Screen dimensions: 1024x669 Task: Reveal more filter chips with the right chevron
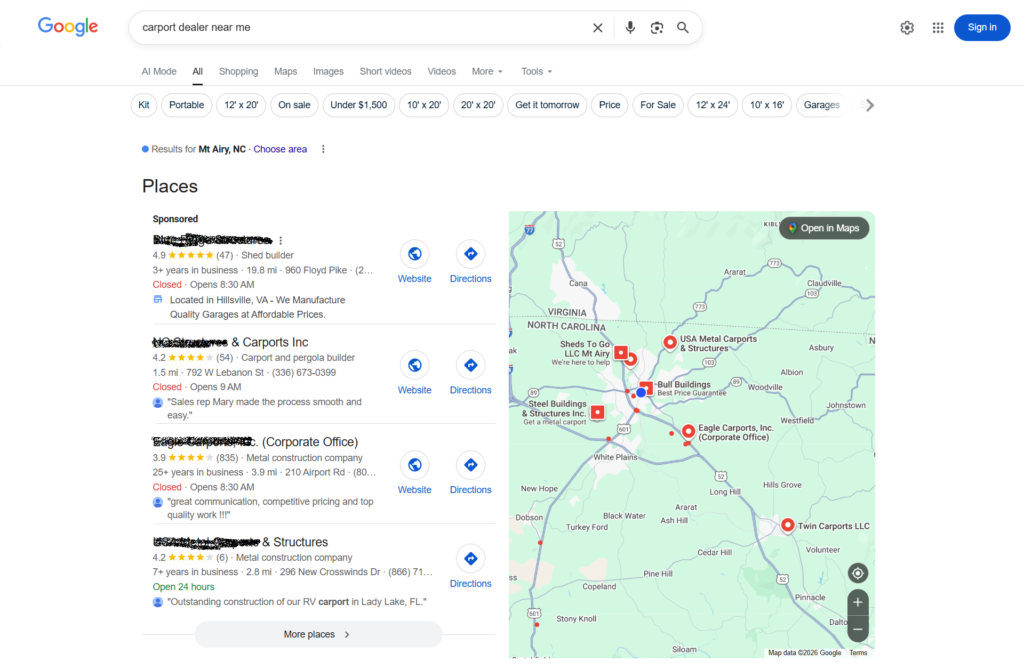[x=869, y=104]
